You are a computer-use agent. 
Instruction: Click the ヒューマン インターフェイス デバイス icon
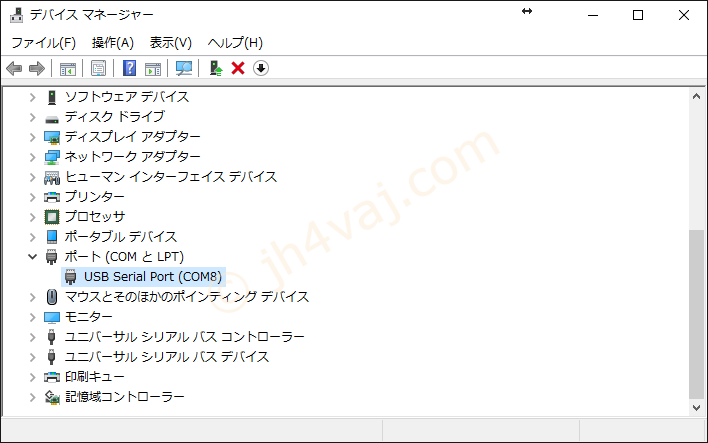[52, 177]
